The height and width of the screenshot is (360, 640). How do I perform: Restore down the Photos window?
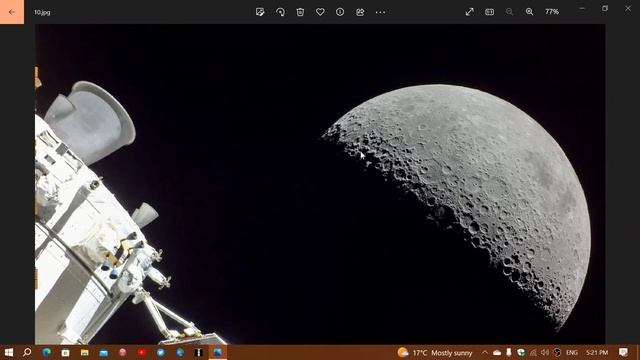[605, 8]
